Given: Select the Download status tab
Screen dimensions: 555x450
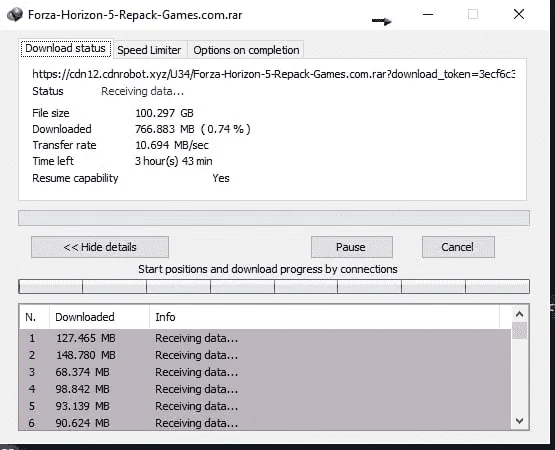Looking at the screenshot, I should point(65,49).
